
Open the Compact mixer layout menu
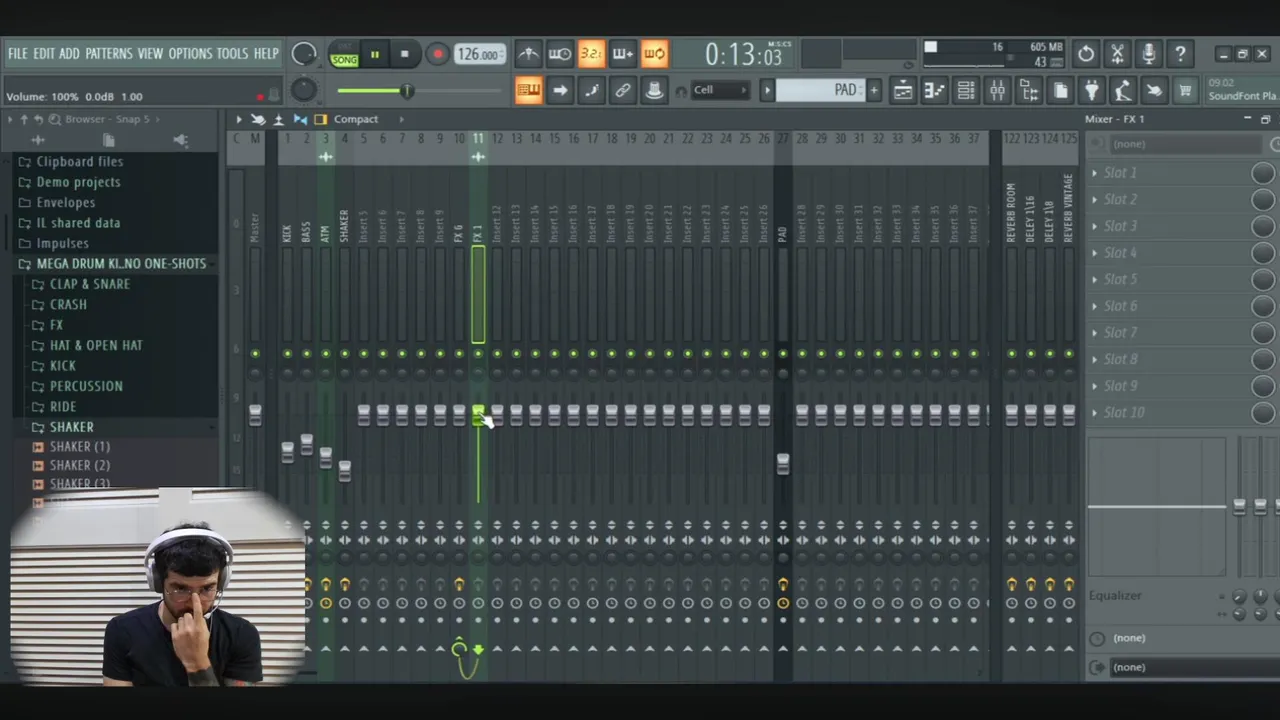[x=356, y=119]
